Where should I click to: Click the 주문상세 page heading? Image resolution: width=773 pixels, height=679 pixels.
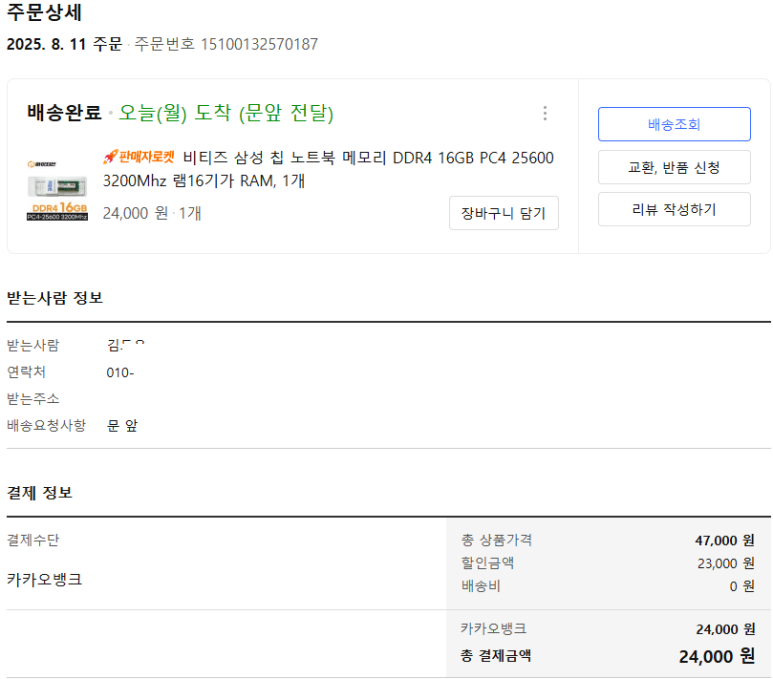click(x=45, y=13)
